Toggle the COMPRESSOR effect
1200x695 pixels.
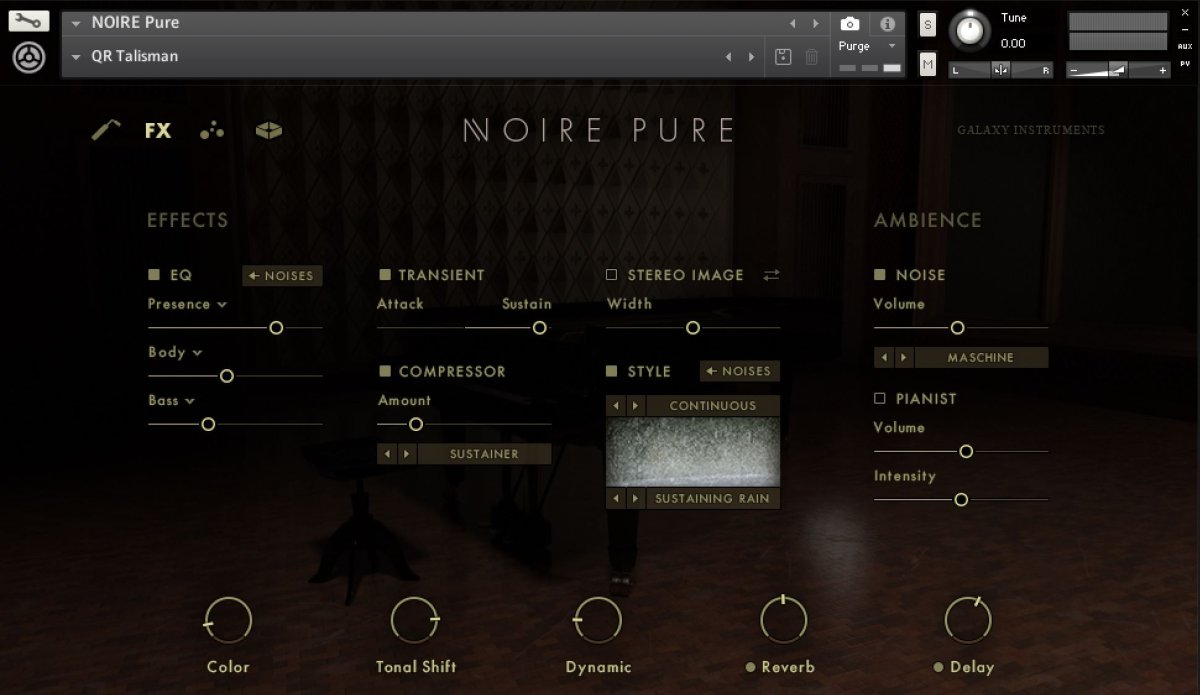(x=385, y=371)
